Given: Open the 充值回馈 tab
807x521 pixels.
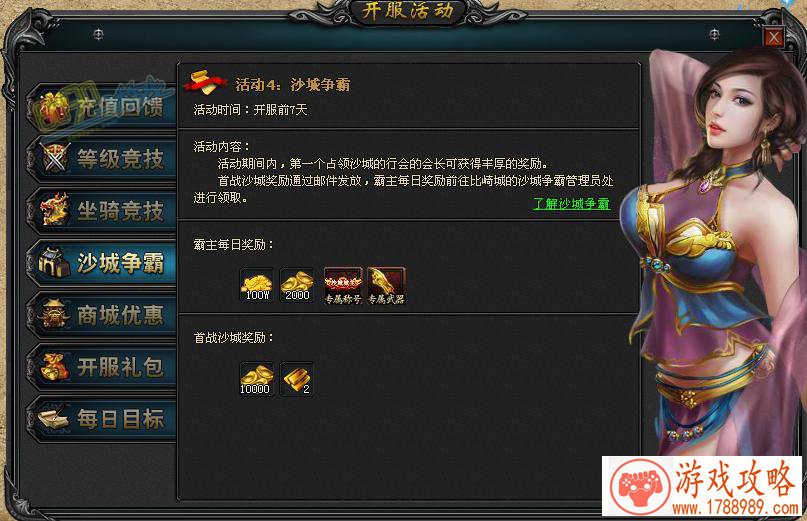Looking at the screenshot, I should pyautogui.click(x=102, y=108).
